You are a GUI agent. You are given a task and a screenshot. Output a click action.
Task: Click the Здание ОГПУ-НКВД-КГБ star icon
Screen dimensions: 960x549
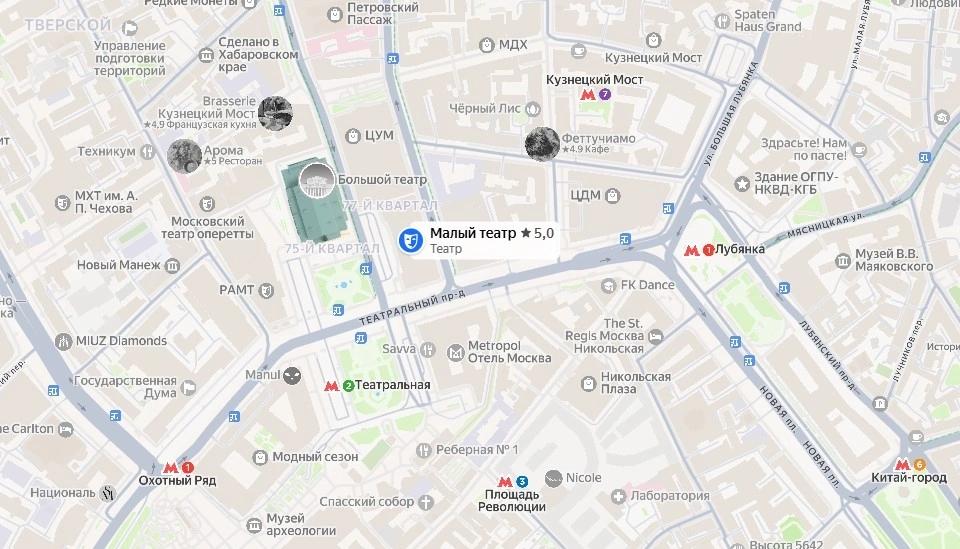pos(742,183)
